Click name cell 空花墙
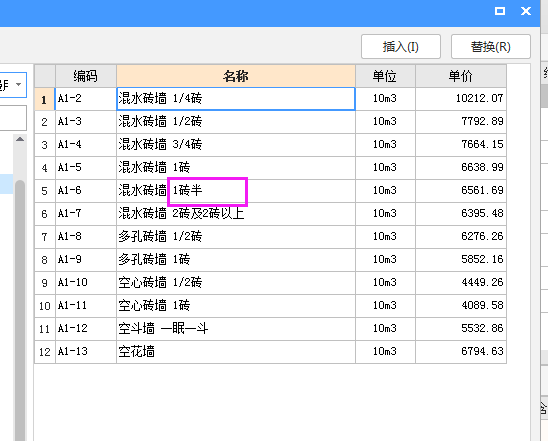Viewport: 548px width, 441px height. [x=236, y=352]
